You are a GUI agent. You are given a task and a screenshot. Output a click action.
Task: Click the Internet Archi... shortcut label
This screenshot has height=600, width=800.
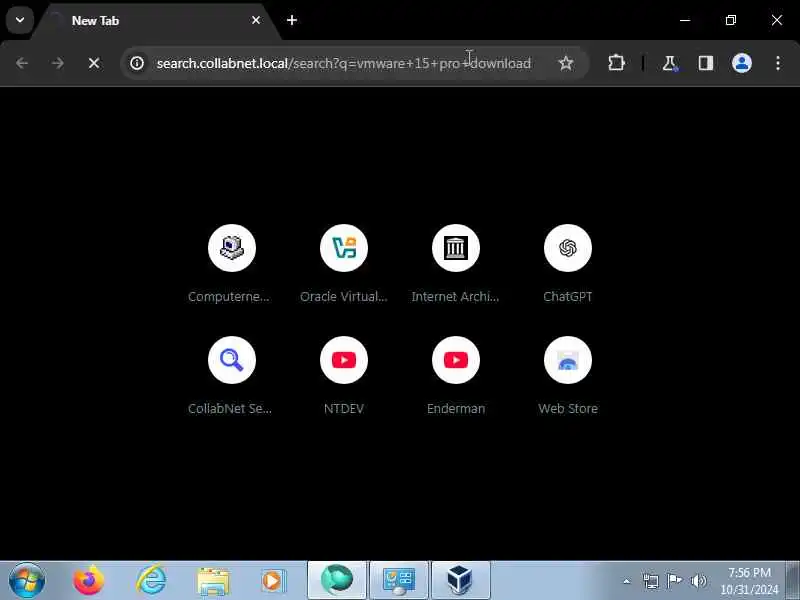(456, 296)
